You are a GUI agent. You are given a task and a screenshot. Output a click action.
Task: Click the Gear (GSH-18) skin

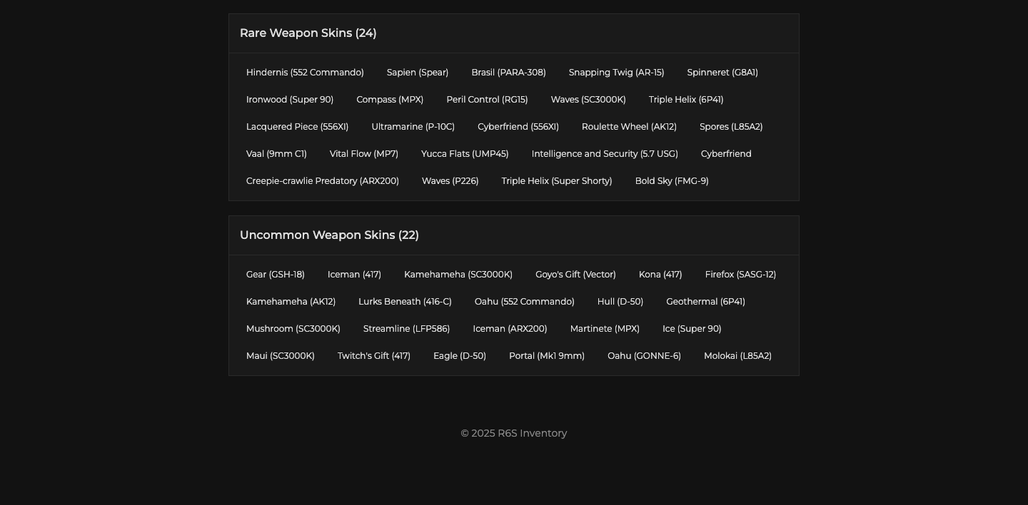pyautogui.click(x=275, y=275)
